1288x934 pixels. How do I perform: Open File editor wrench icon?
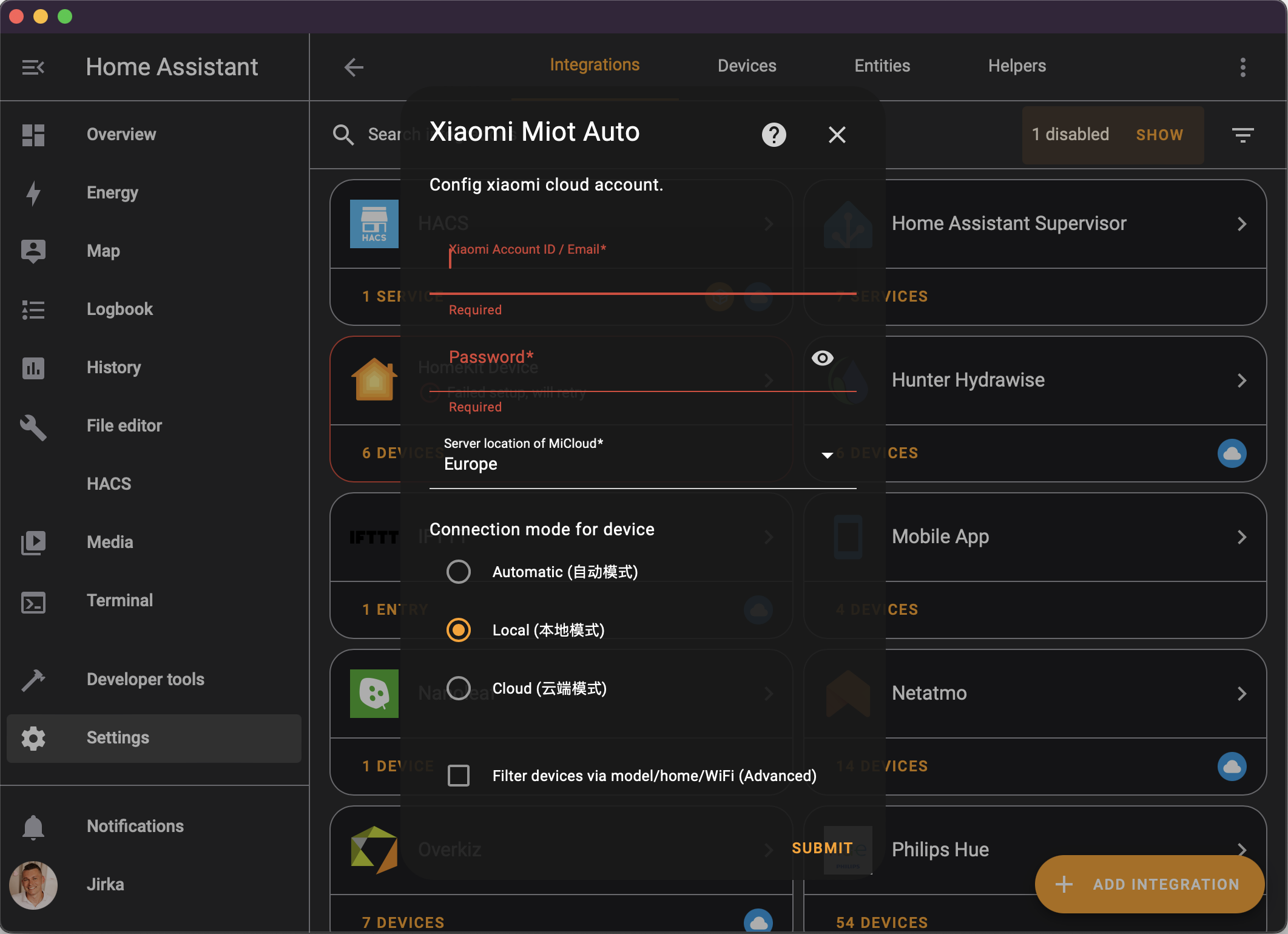[x=33, y=427]
